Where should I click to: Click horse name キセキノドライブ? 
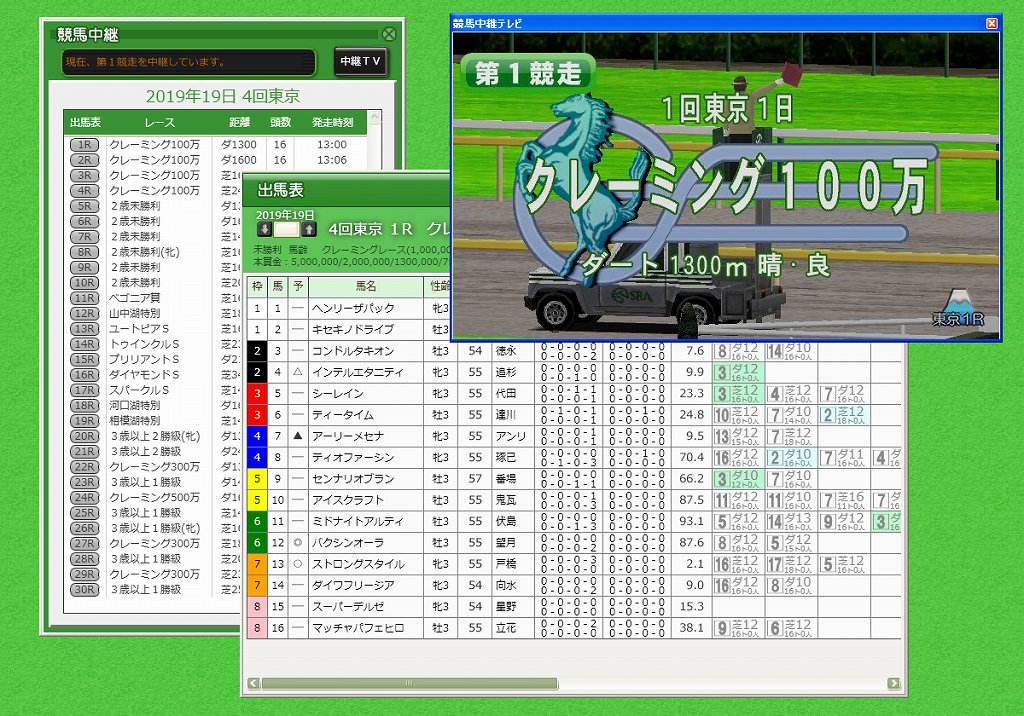pyautogui.click(x=353, y=330)
